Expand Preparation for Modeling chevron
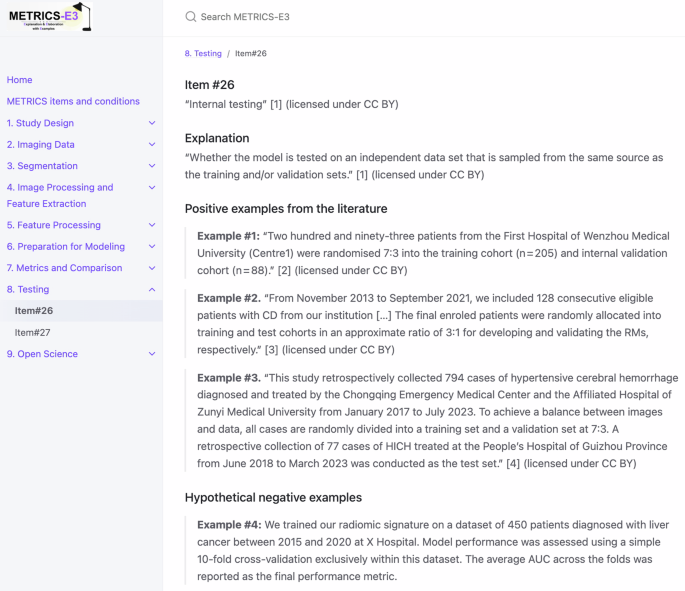Screen dimensions: 685x591 pyautogui.click(x=152, y=247)
